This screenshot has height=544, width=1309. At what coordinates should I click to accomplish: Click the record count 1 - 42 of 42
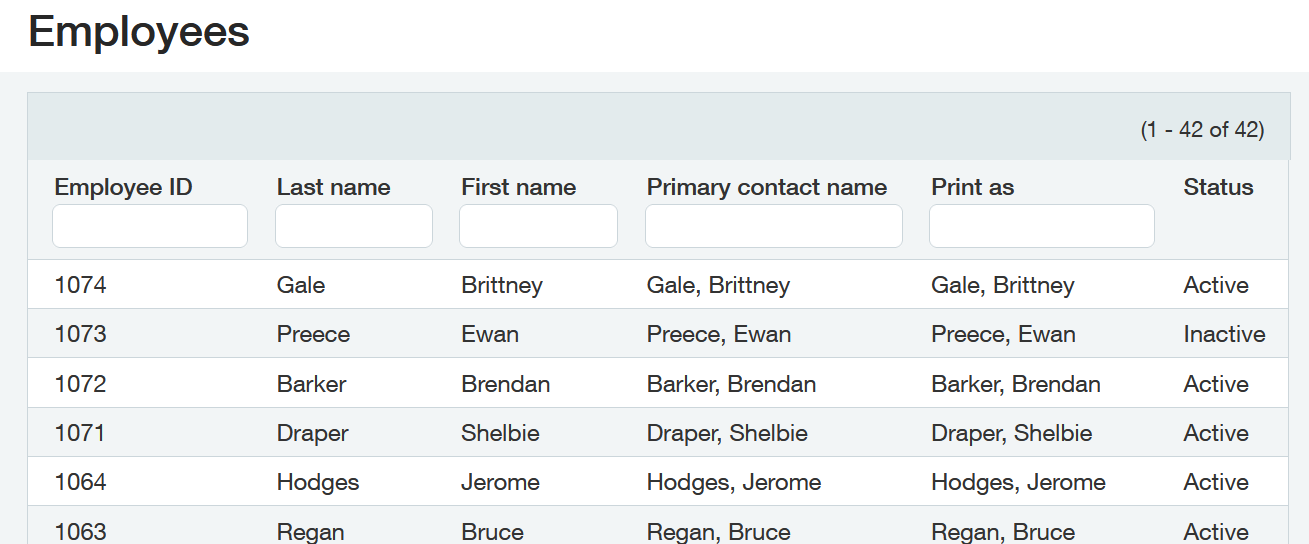point(1202,129)
